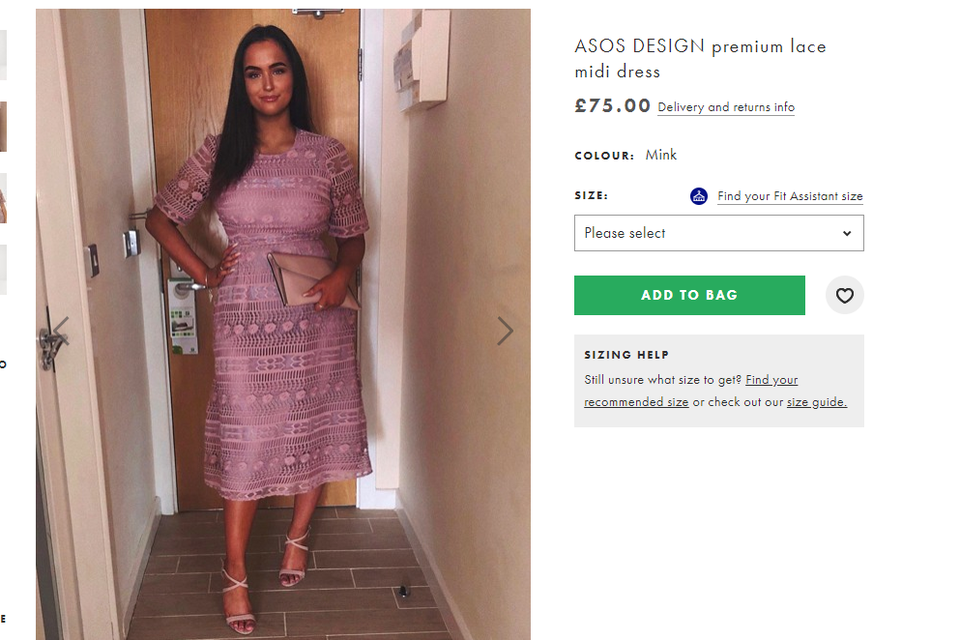Select the third gallery thumbnail
Viewport: 960px width, 640px height.
click(x=3, y=198)
